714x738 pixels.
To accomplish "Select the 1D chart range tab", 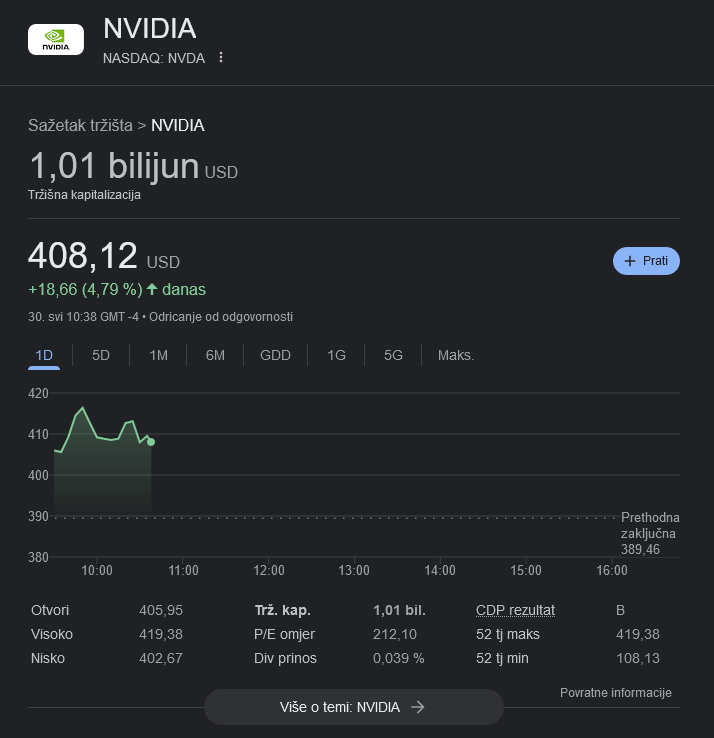I will (x=44, y=355).
